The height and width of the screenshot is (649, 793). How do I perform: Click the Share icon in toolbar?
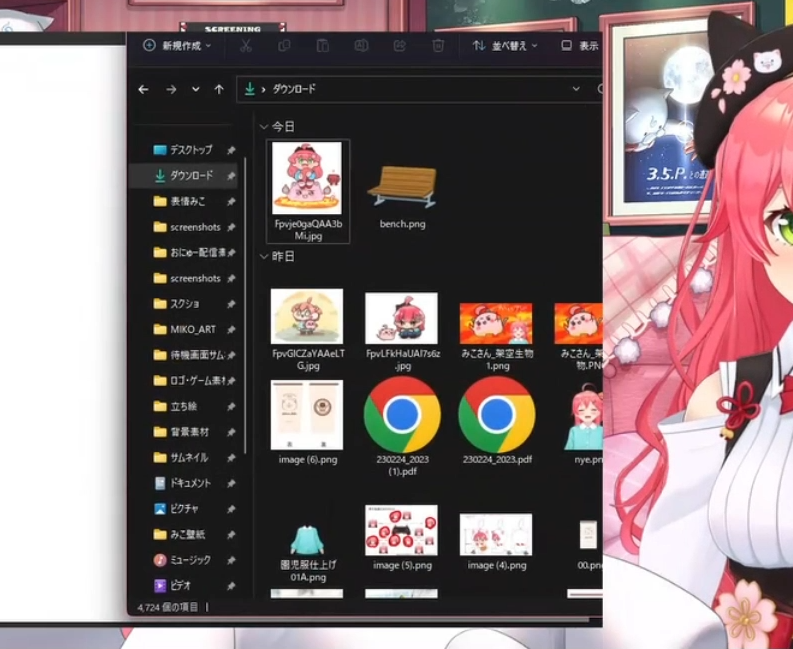400,46
